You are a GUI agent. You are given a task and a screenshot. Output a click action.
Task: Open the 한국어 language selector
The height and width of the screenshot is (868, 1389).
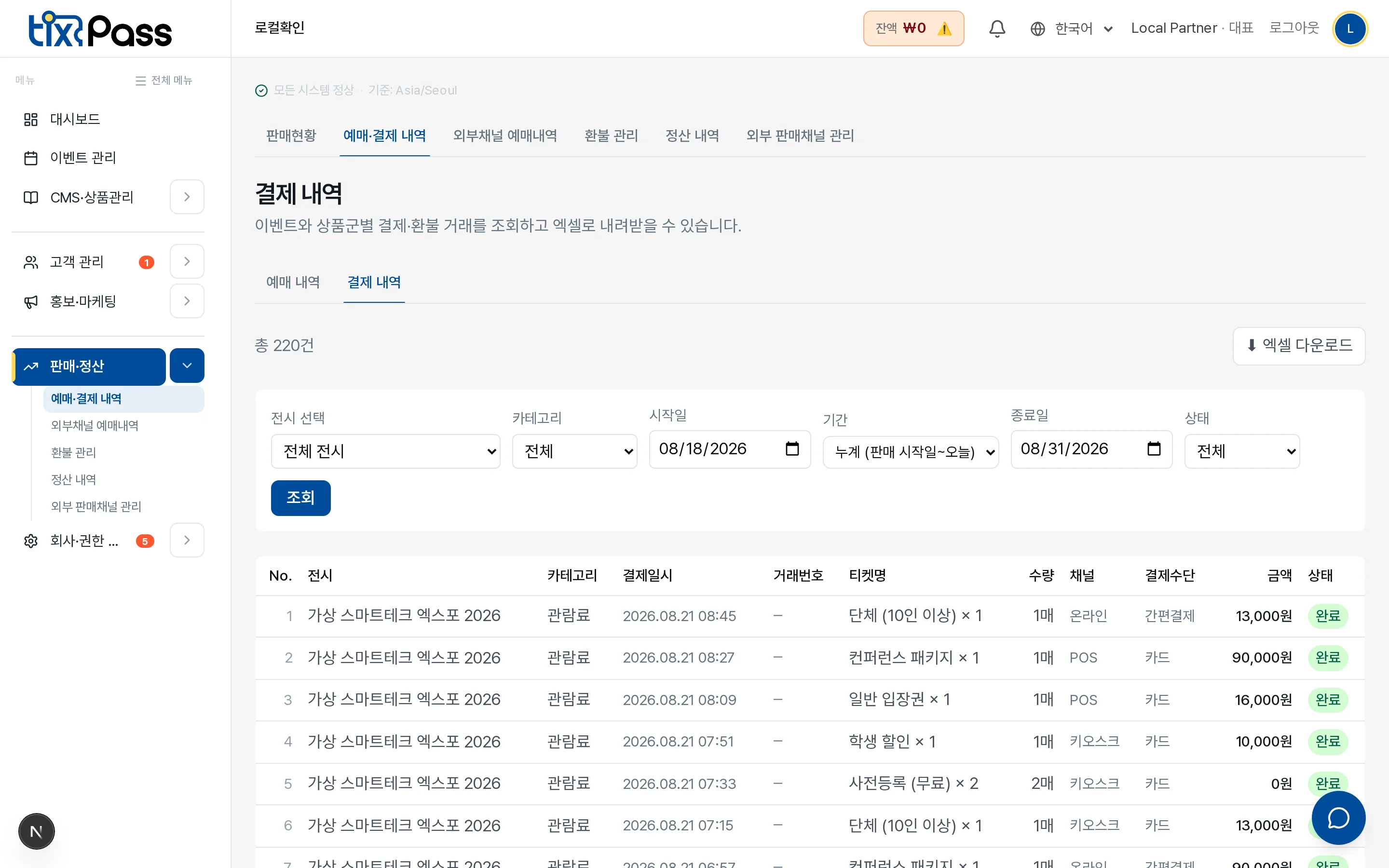pos(1072,29)
